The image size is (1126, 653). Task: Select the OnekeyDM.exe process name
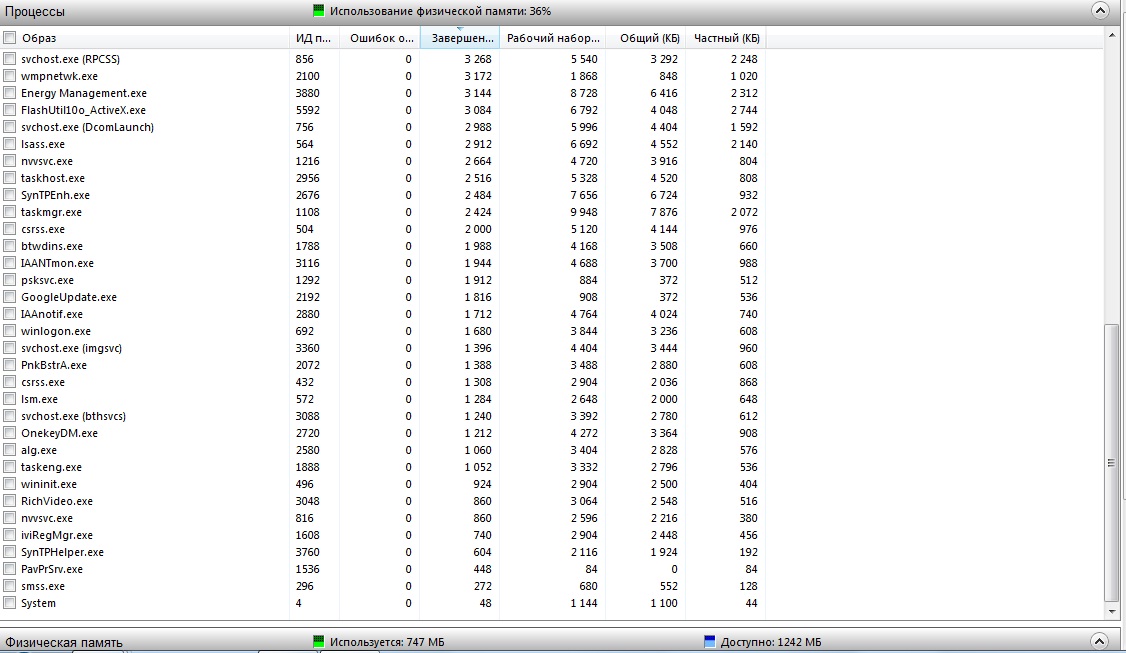(60, 433)
